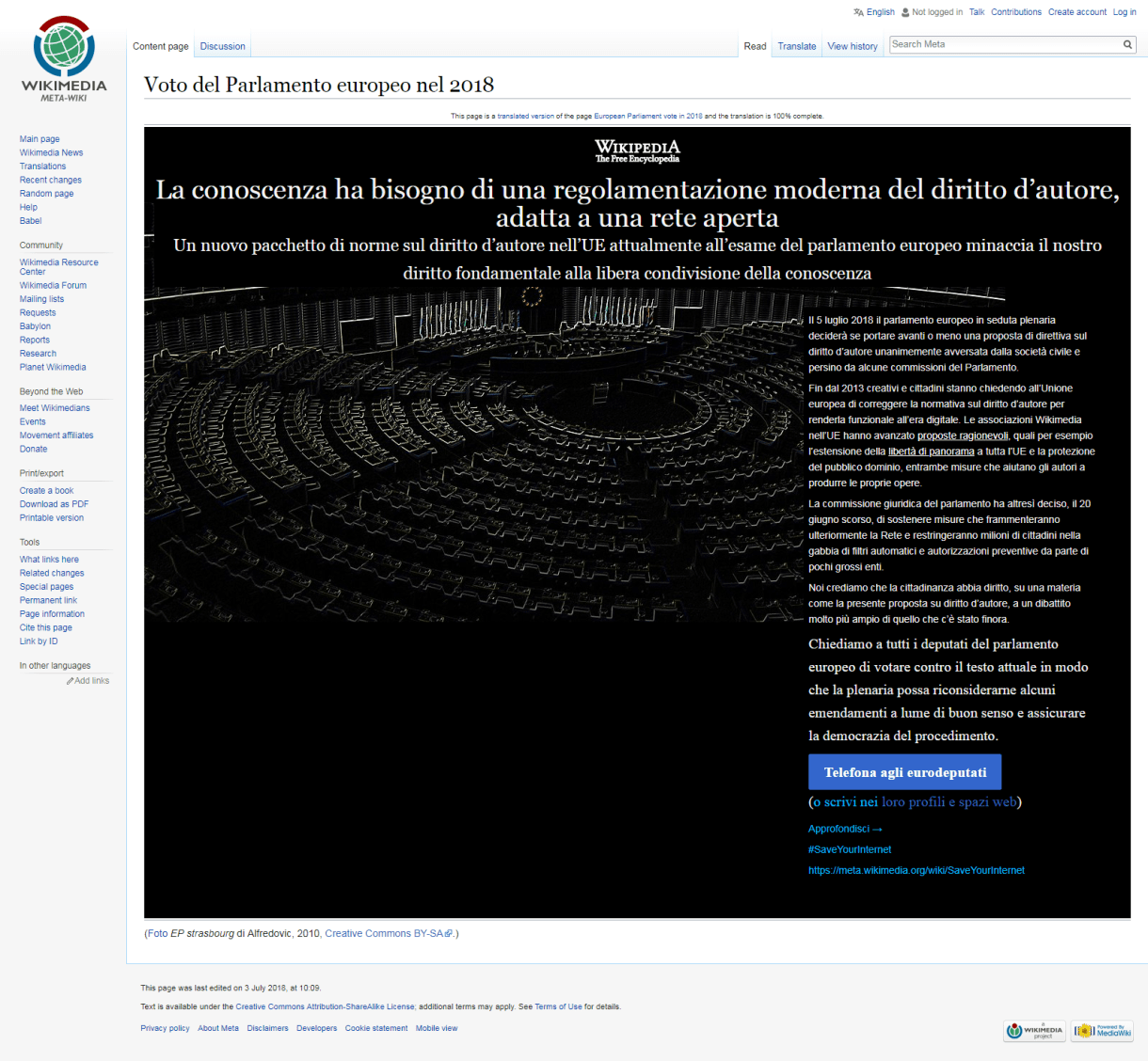1148x1061 pixels.
Task: Open Movement affiliates link
Action: point(56,435)
